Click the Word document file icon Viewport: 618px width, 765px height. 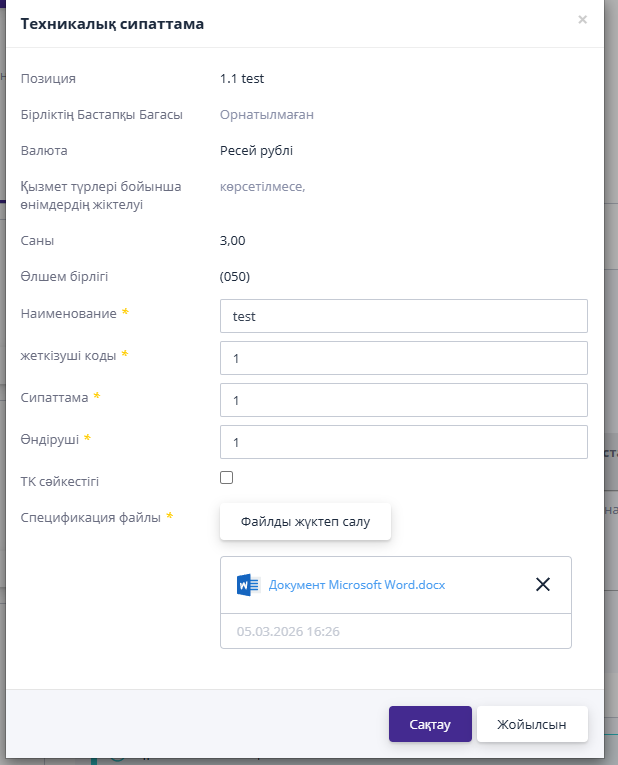pyautogui.click(x=248, y=585)
